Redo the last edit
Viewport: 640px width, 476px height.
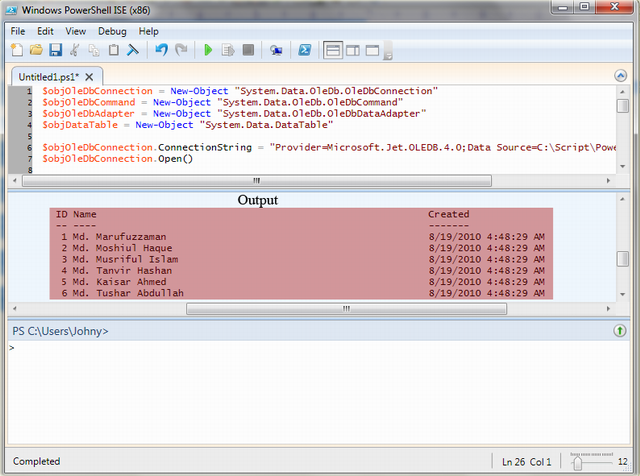[x=181, y=50]
